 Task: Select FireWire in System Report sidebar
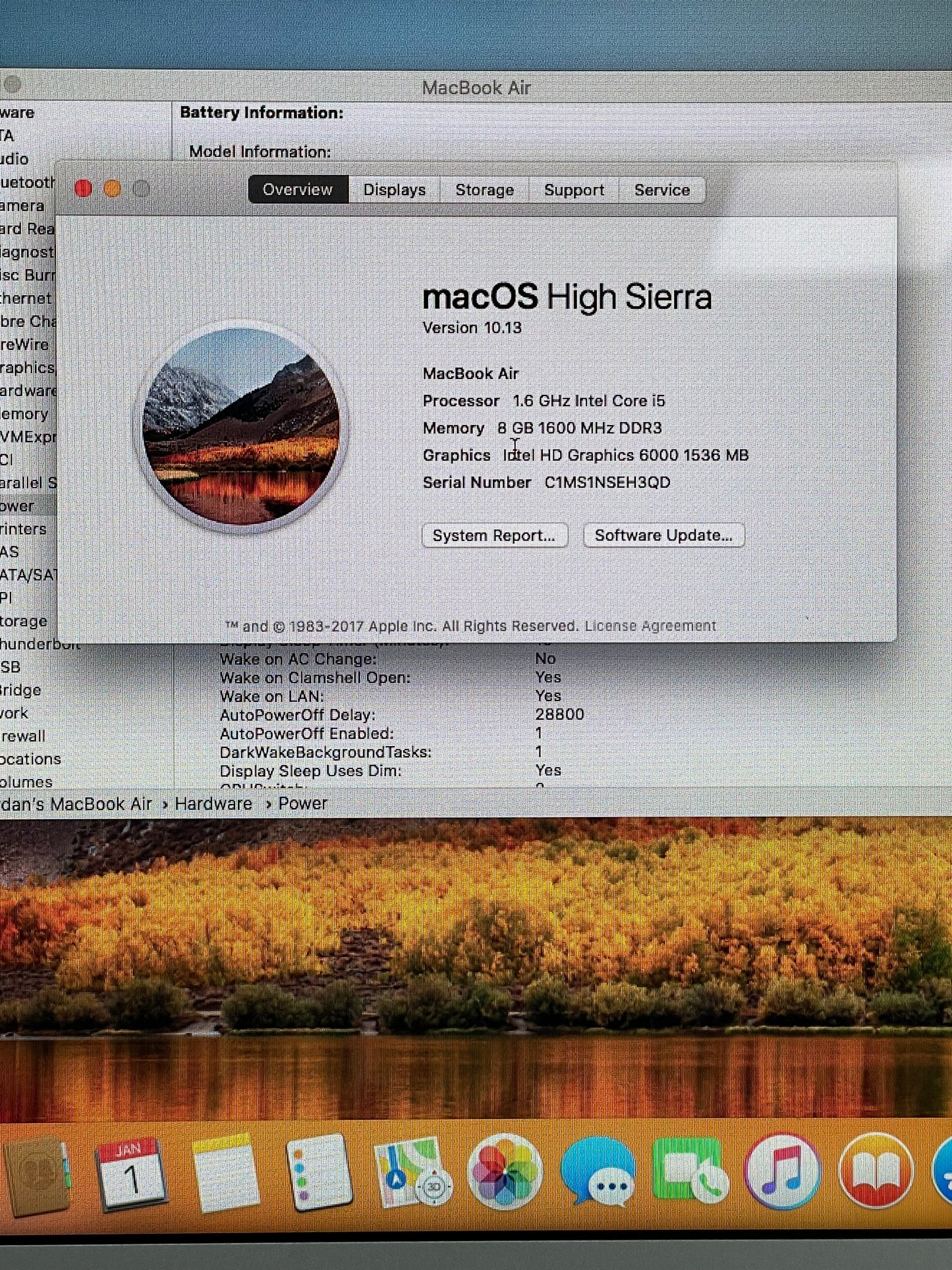pyautogui.click(x=24, y=345)
